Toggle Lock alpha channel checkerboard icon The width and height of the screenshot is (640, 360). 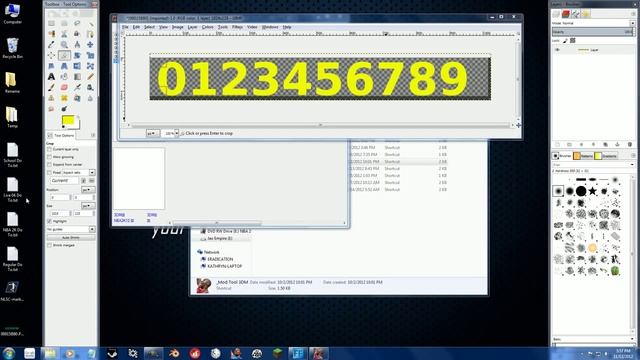tap(573, 41)
